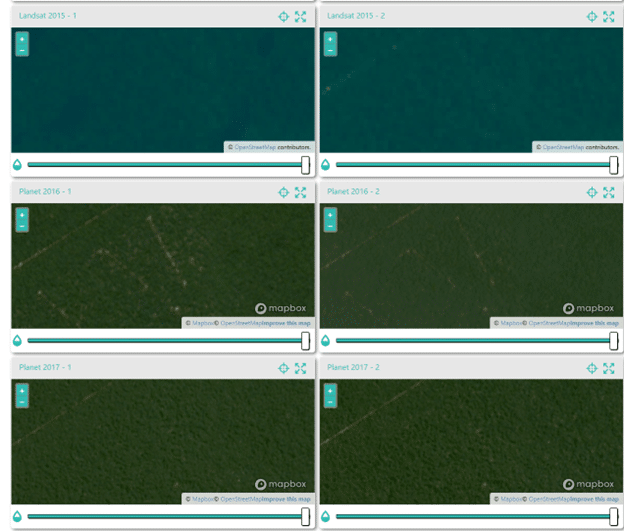Zoom in on Planet 2017 - 1 map
The image size is (624, 531).
[22, 390]
